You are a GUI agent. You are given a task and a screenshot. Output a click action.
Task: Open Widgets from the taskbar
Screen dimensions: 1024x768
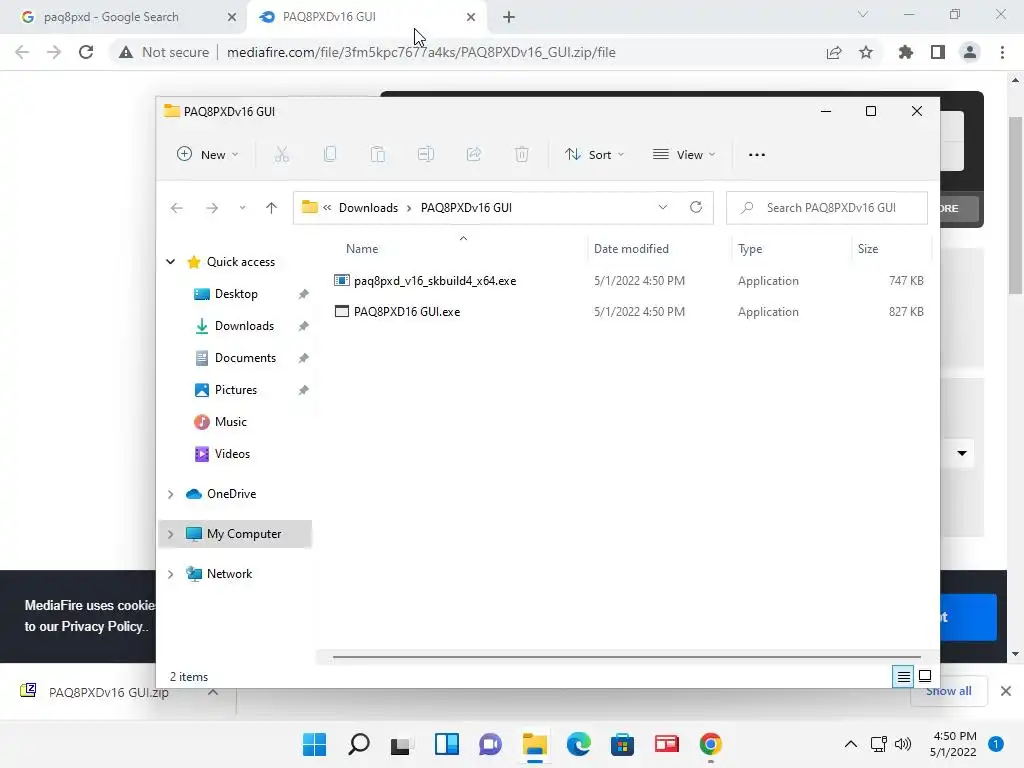coord(447,744)
